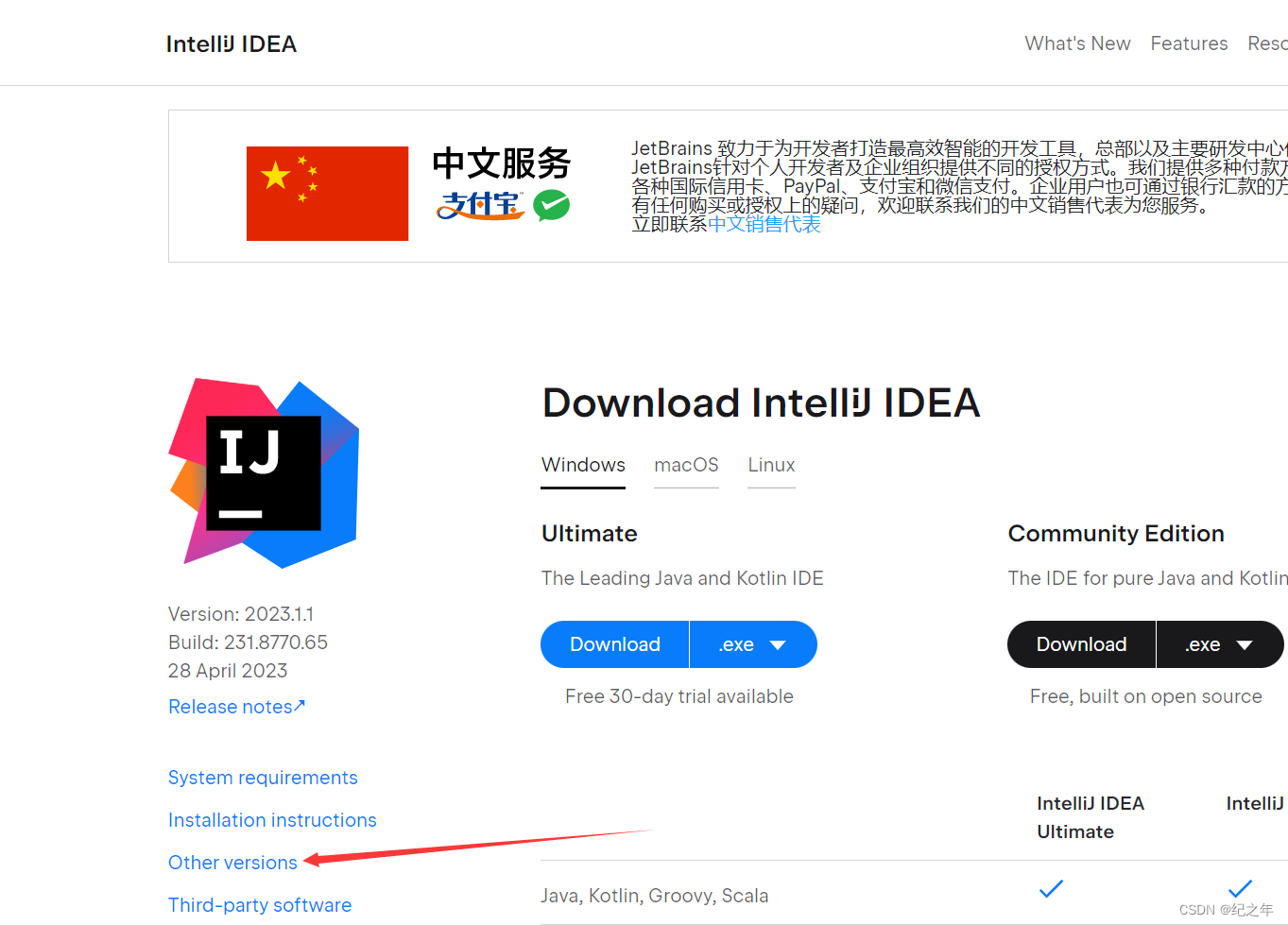Viewport: 1288px width, 925px height.
Task: Open the Features menu item
Action: pyautogui.click(x=1189, y=43)
